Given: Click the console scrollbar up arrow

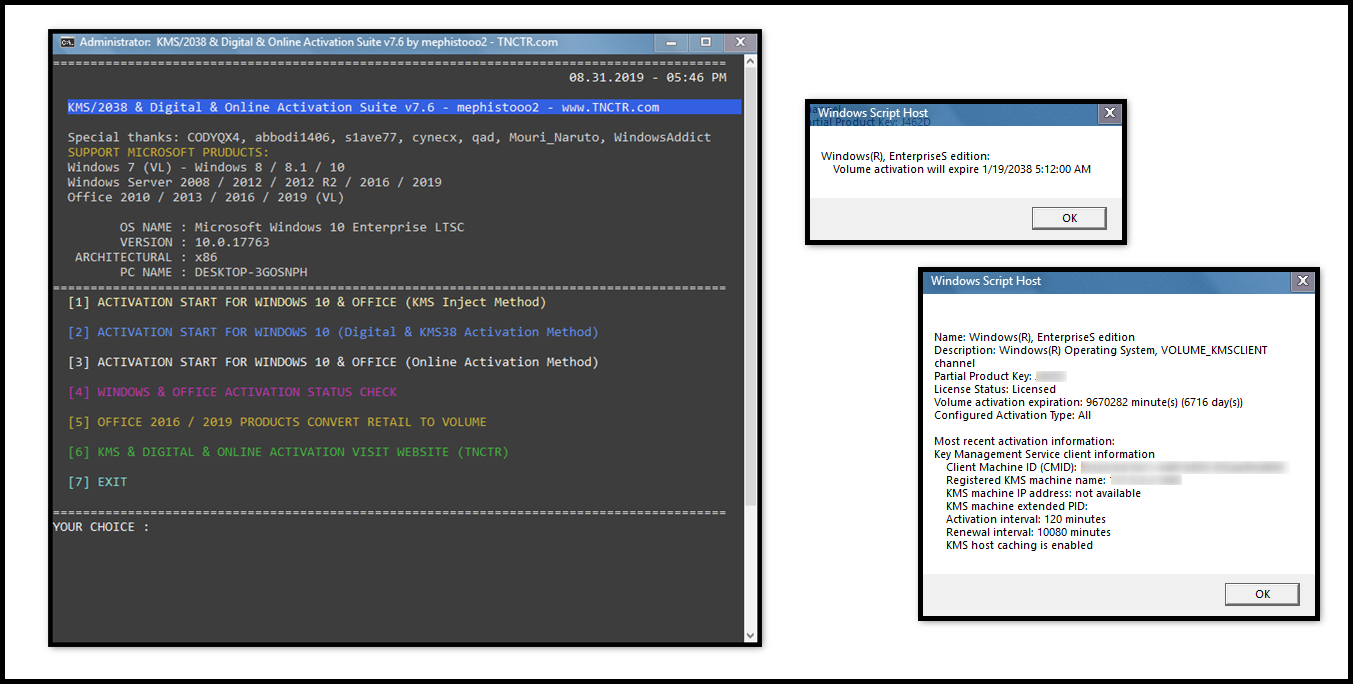Looking at the screenshot, I should point(751,63).
